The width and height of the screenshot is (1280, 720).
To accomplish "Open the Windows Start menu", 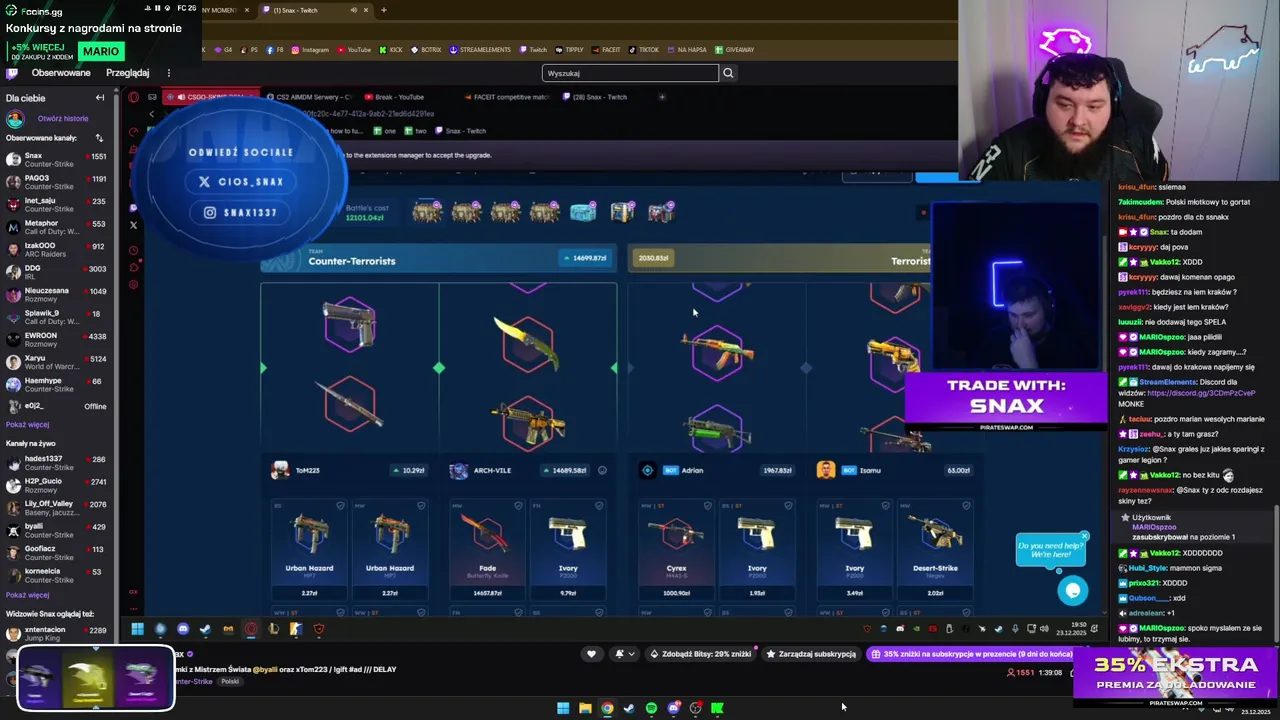I will tap(563, 708).
